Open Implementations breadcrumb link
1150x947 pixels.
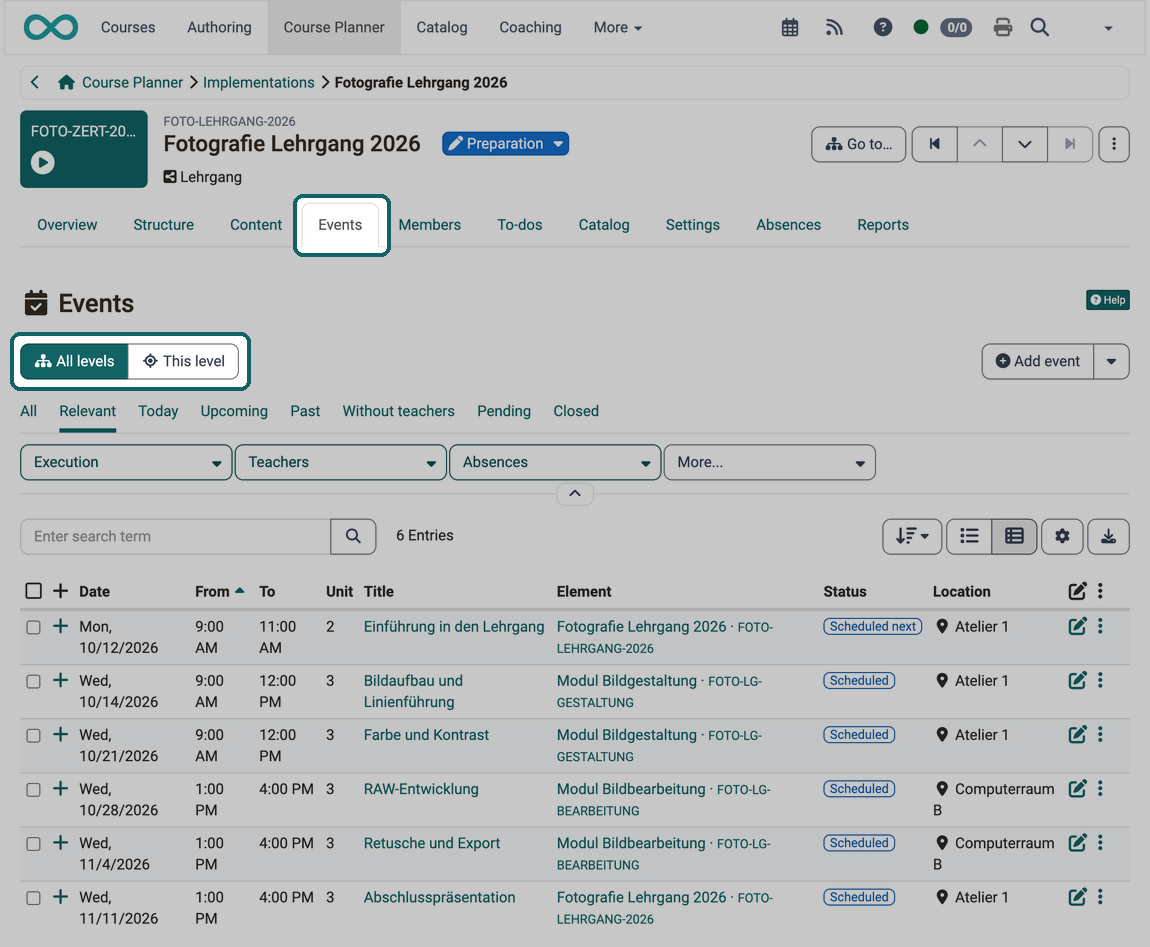(259, 82)
